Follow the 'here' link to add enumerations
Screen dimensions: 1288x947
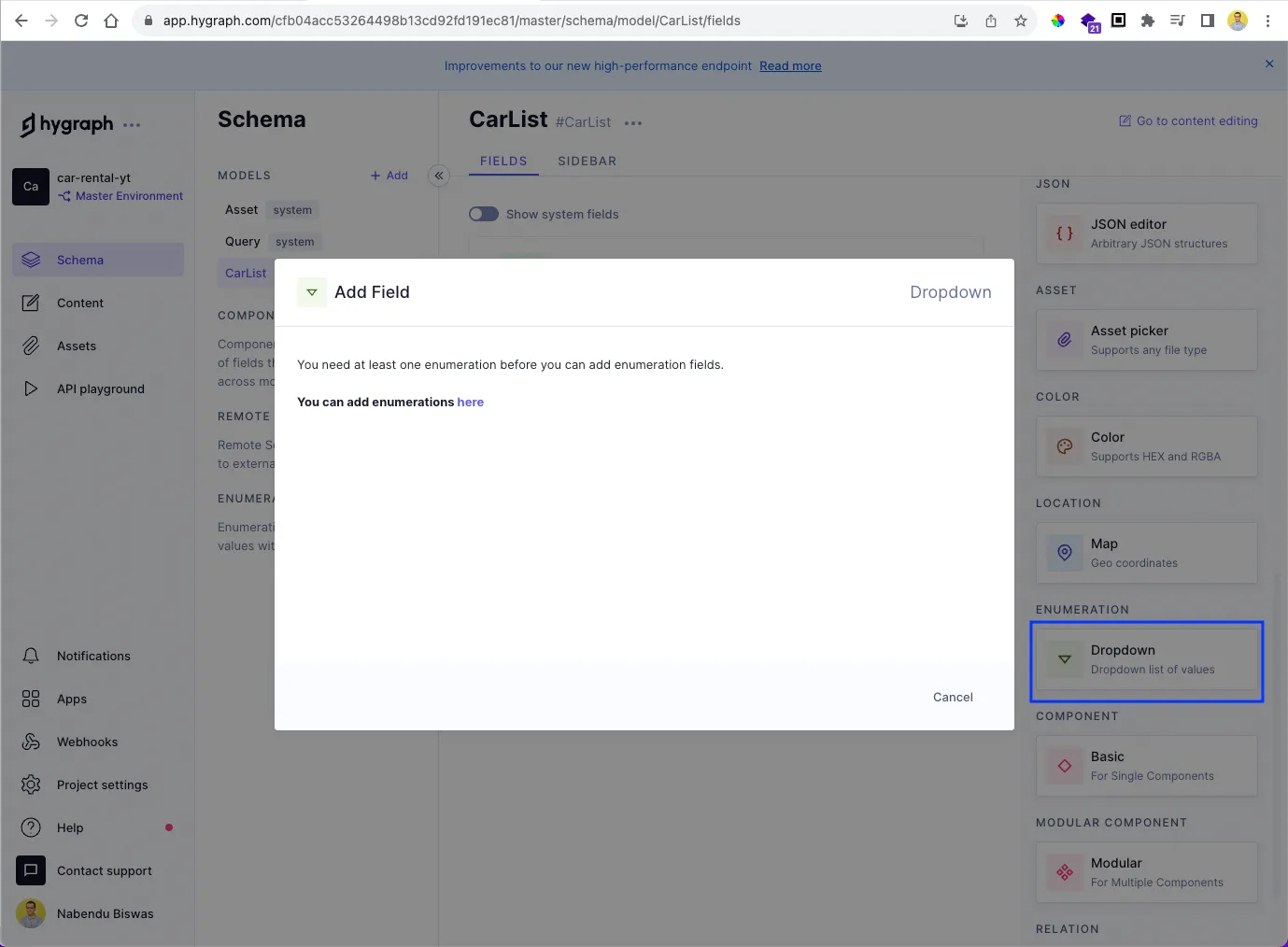click(471, 402)
